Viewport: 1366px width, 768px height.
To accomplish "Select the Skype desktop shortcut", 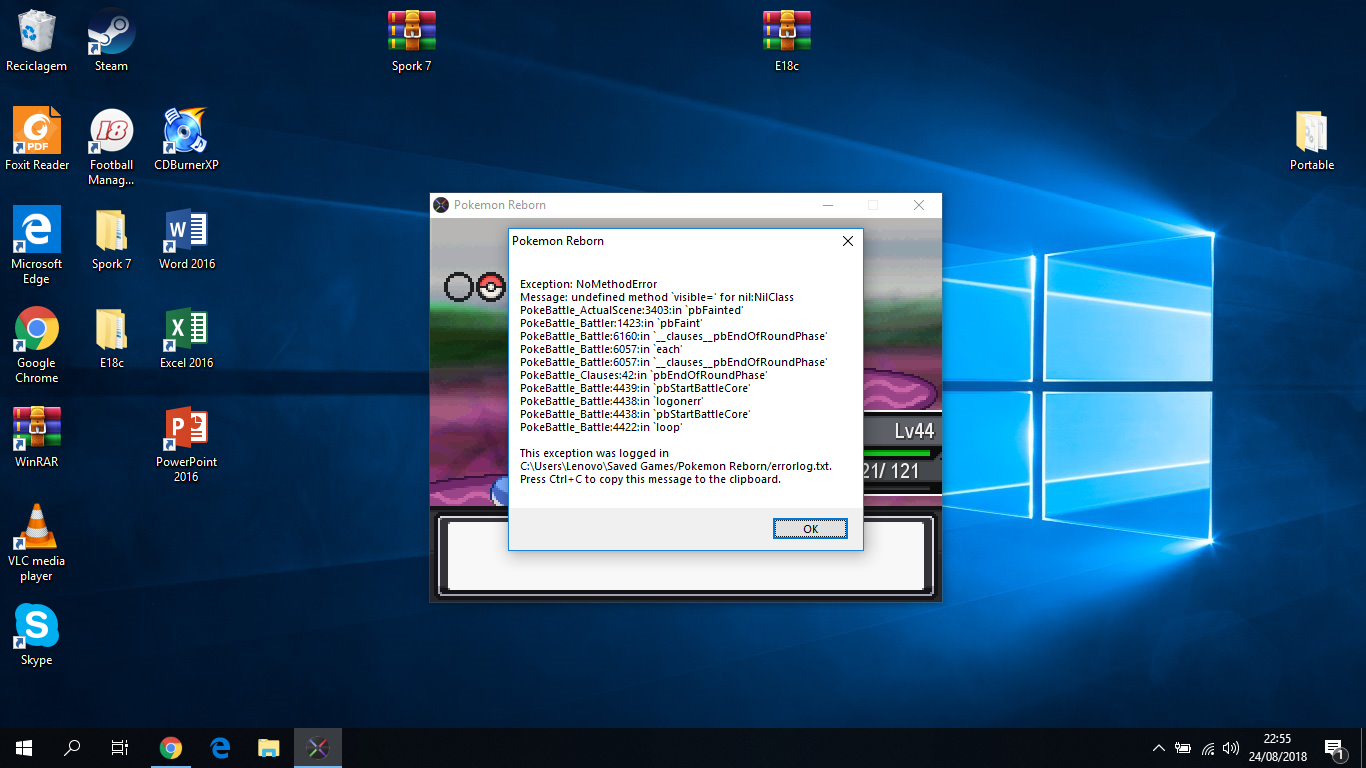I will (x=37, y=627).
